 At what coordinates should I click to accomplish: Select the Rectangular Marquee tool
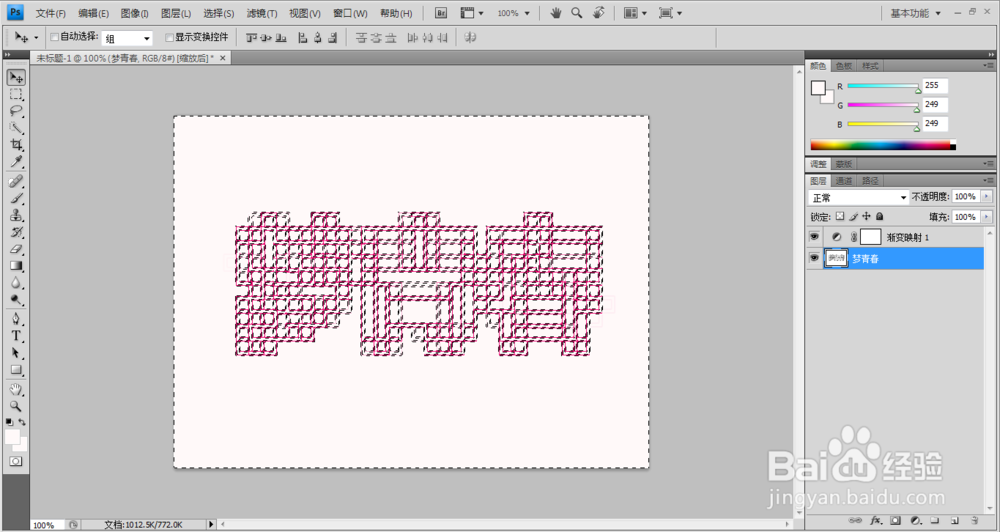pyautogui.click(x=16, y=94)
